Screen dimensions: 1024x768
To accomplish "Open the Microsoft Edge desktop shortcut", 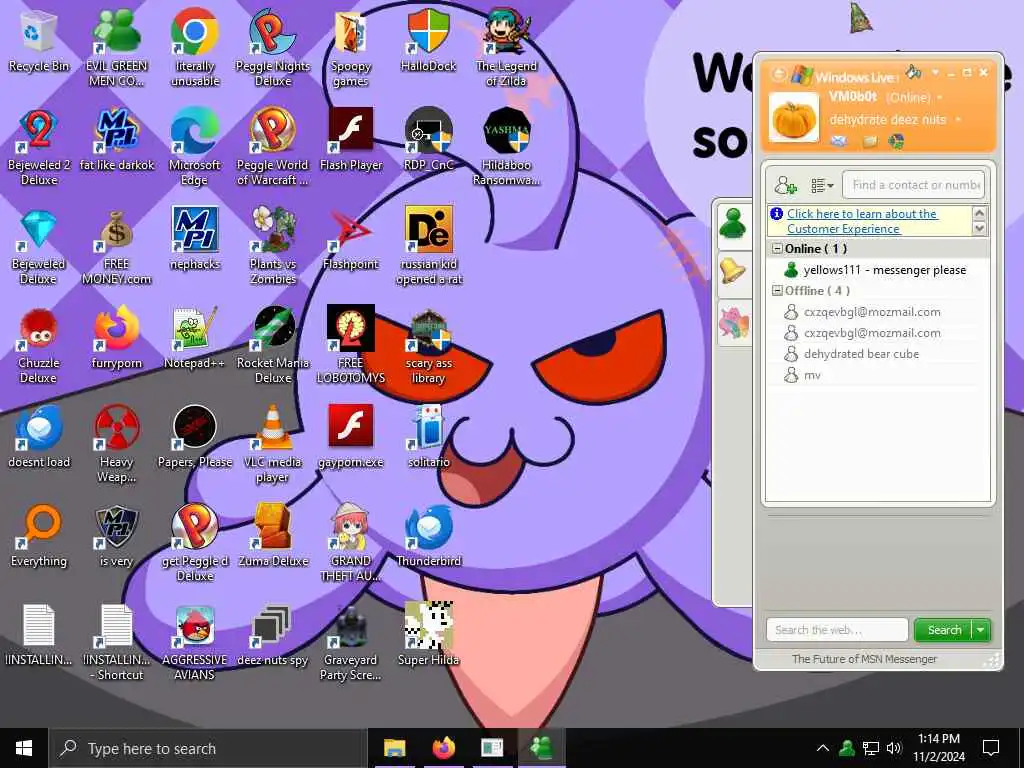I will (195, 147).
